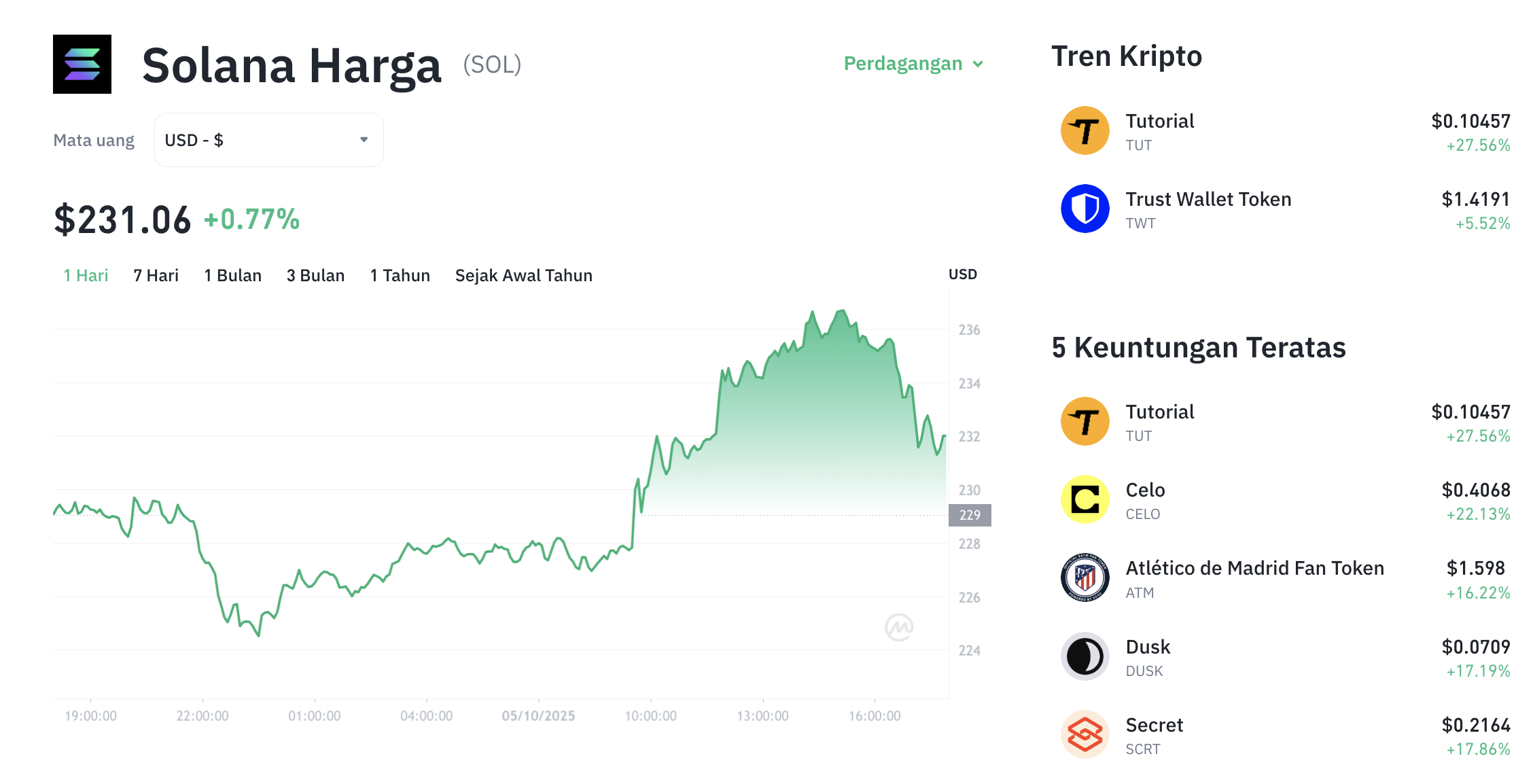Click the Dusk coin icon
Viewport: 1533px width, 784px height.
click(x=1085, y=657)
